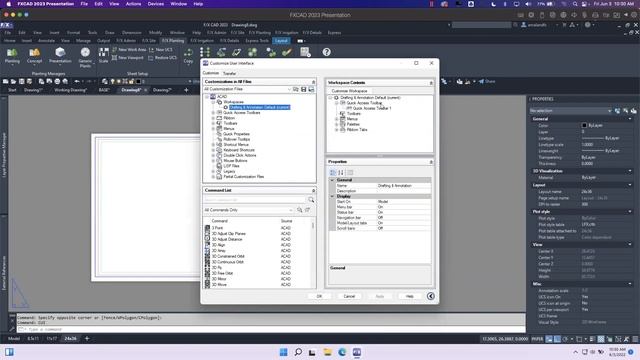Viewport: 640px width, 360px height.
Task: Click the categorized view icon in Properties
Action: click(x=333, y=173)
